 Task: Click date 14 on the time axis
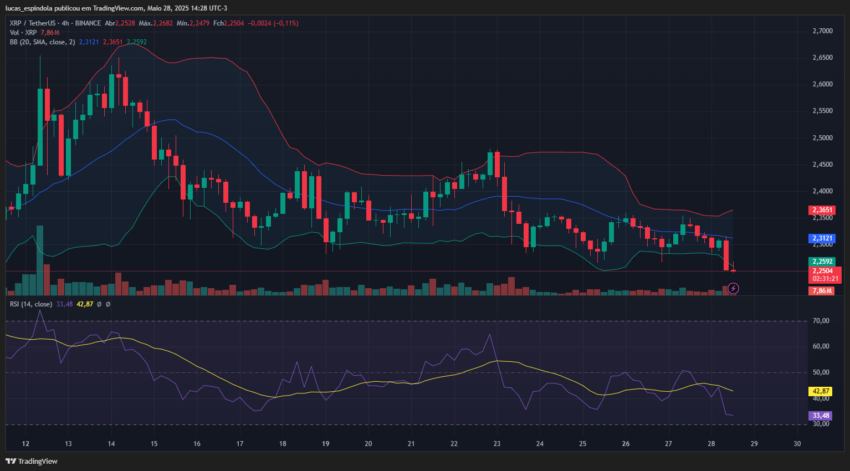[111, 443]
